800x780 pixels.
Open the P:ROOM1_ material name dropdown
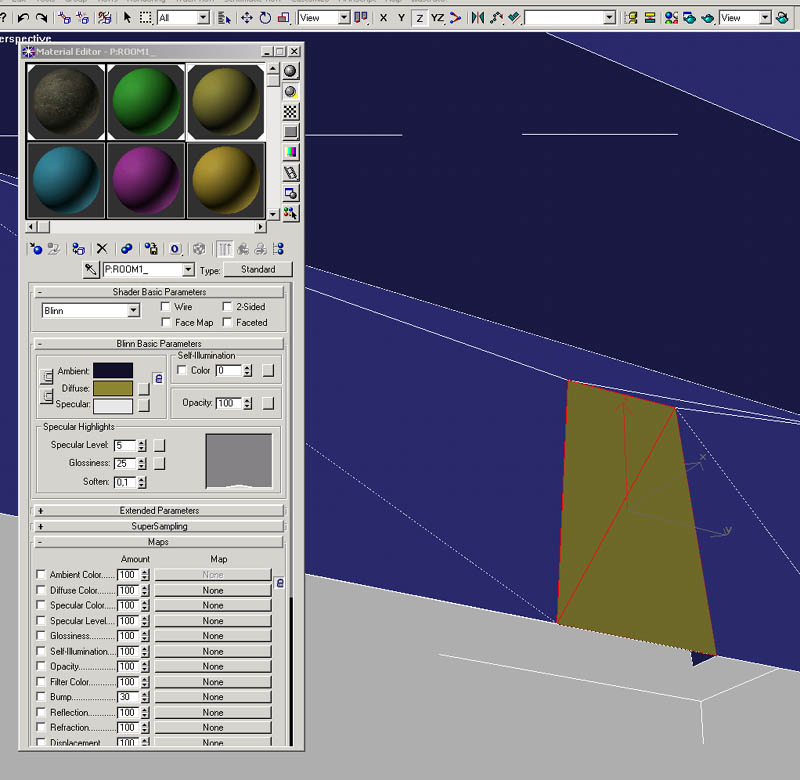(x=187, y=270)
